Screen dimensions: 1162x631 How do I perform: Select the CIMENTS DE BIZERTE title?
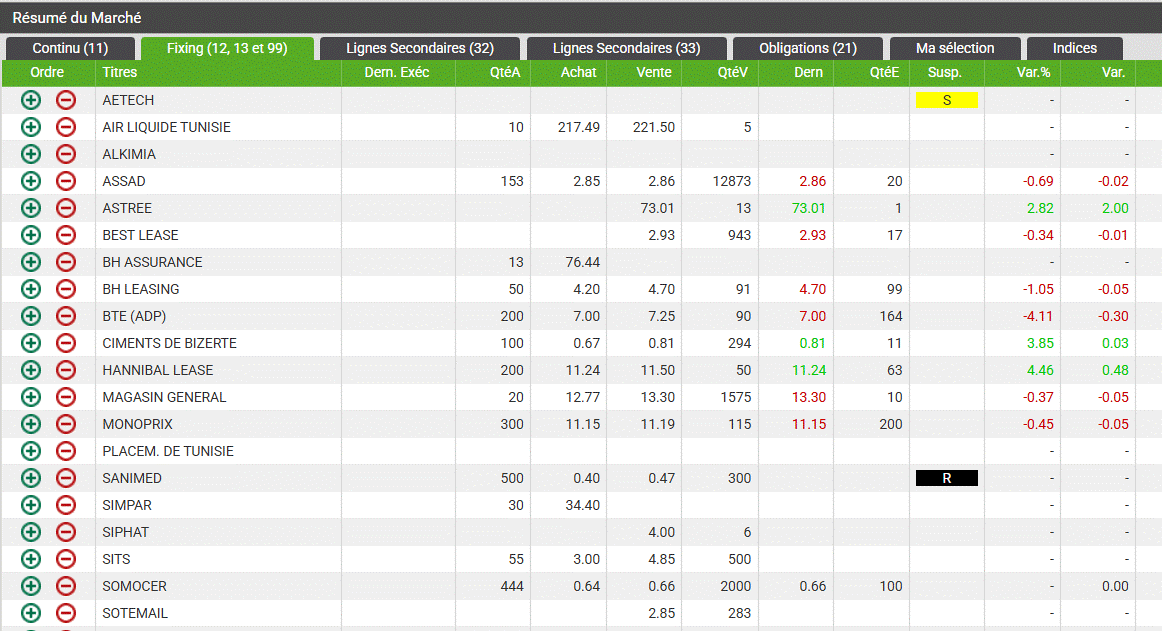coord(170,343)
